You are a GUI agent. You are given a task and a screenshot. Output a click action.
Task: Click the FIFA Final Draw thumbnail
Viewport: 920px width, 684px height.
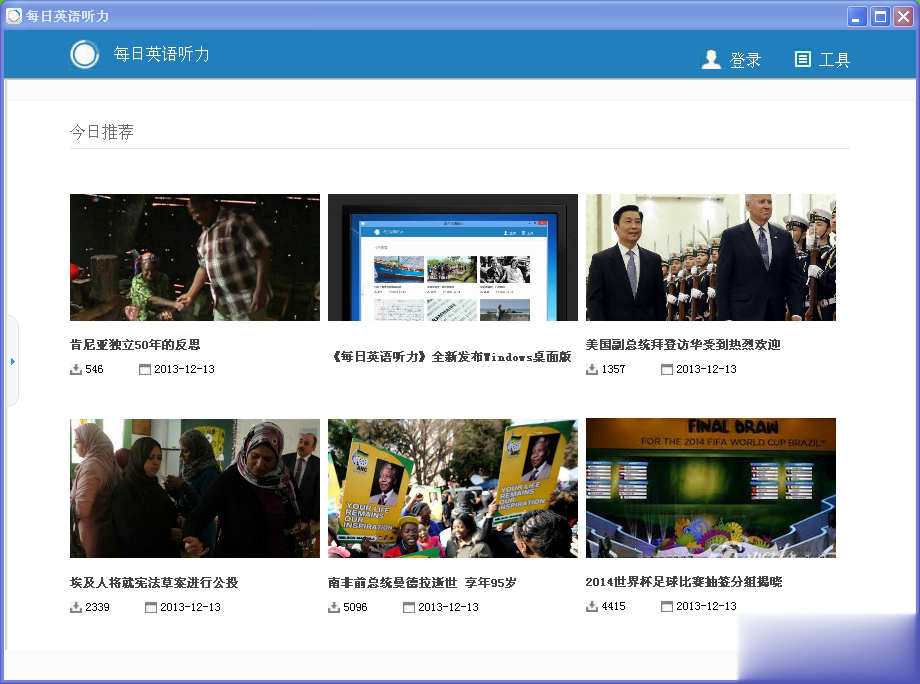pyautogui.click(x=710, y=487)
